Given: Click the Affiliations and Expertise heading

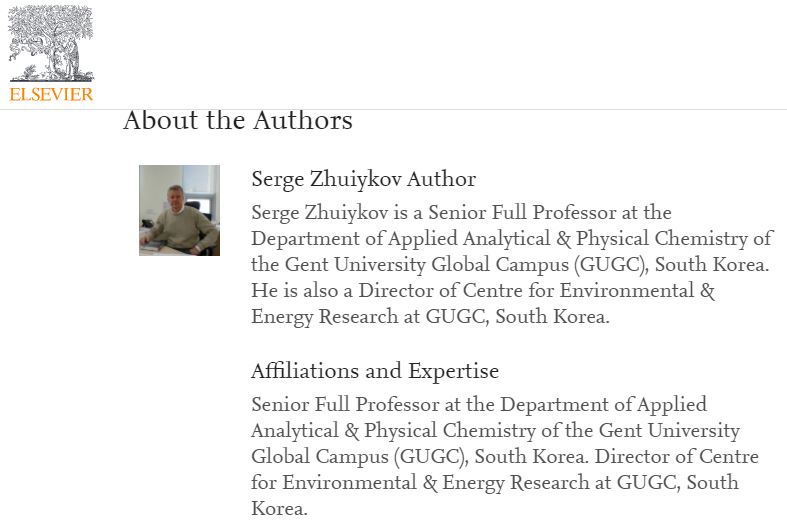Looking at the screenshot, I should (x=375, y=371).
